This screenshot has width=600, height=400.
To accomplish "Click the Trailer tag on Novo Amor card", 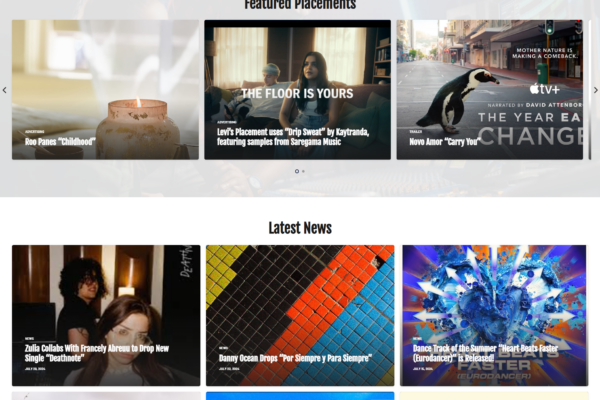I will coord(415,132).
